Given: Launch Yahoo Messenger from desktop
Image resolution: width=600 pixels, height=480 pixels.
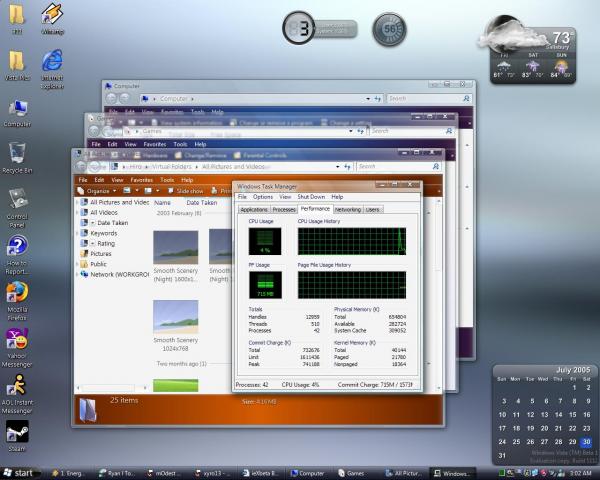Looking at the screenshot, I should pos(17,340).
